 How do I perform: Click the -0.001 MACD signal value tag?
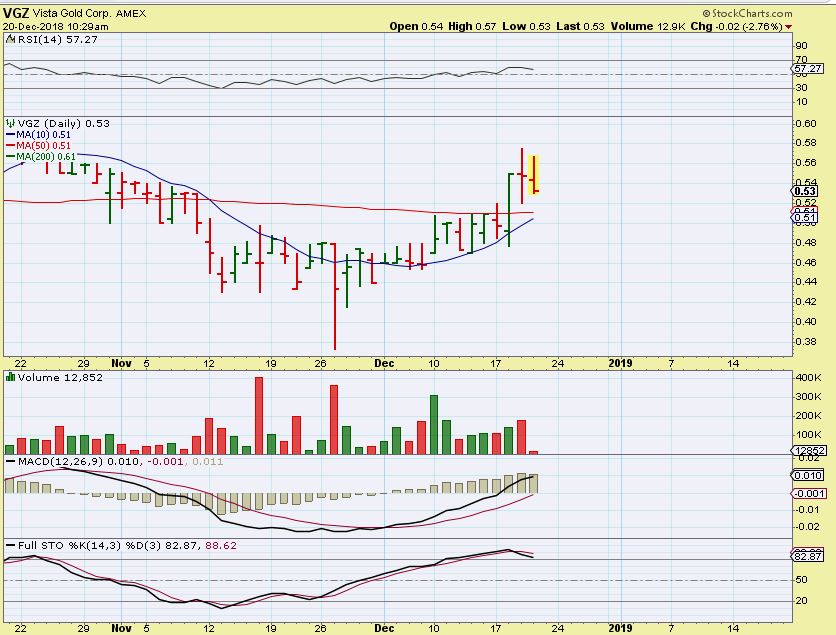point(809,494)
